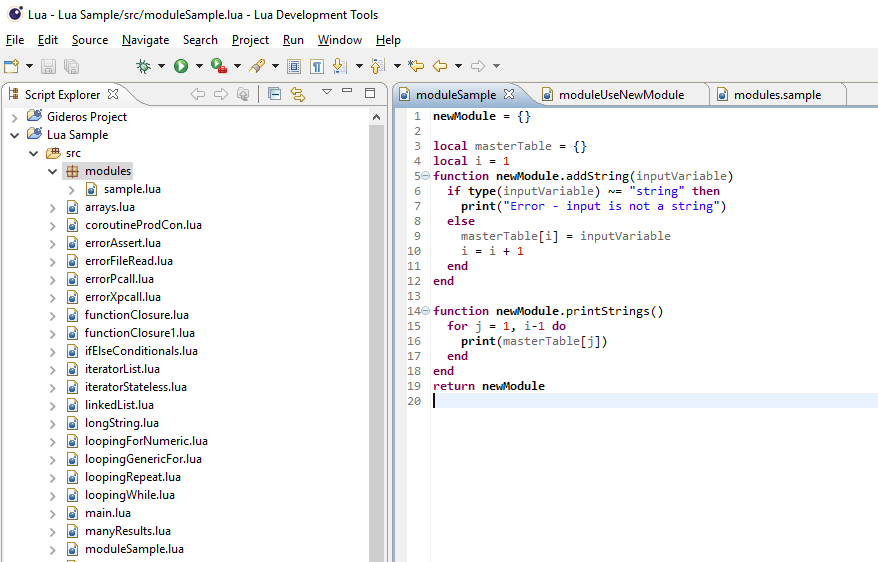
Task: Close the Script Explorer view
Action: pyautogui.click(x=113, y=94)
